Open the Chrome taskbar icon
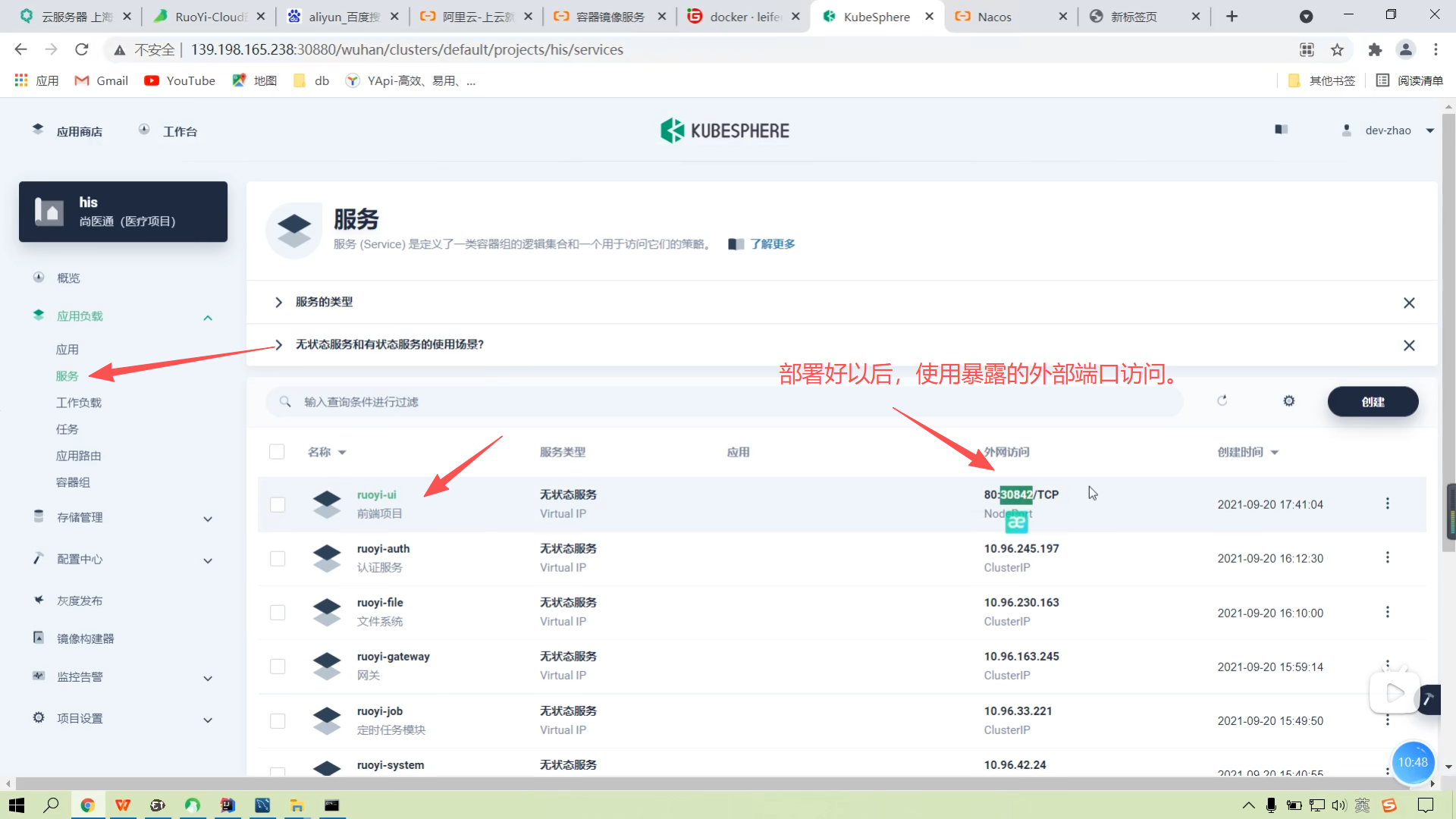 [87, 805]
